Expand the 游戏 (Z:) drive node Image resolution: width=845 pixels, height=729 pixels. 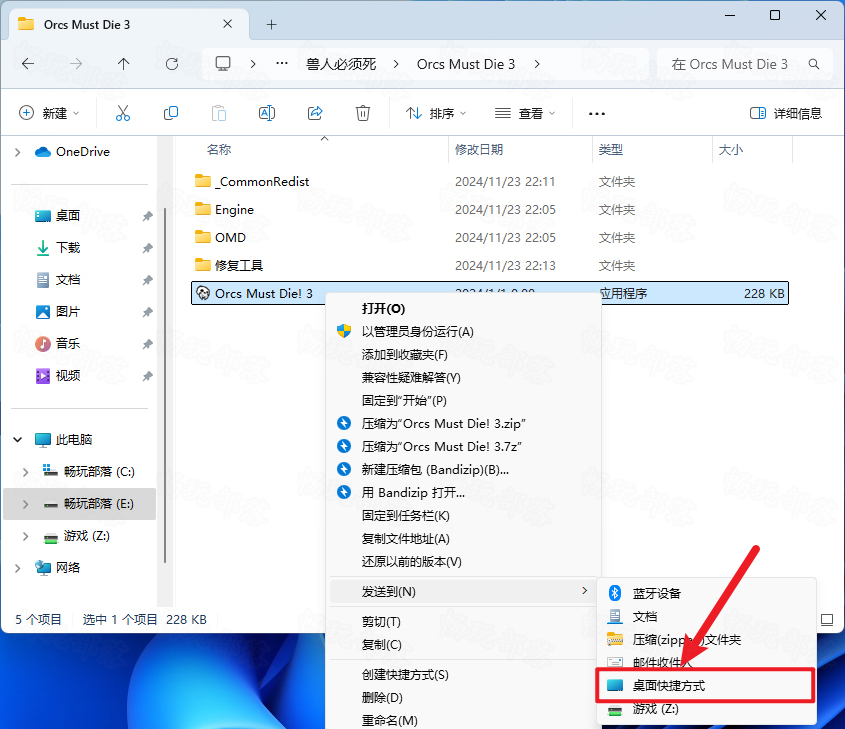click(x=25, y=536)
